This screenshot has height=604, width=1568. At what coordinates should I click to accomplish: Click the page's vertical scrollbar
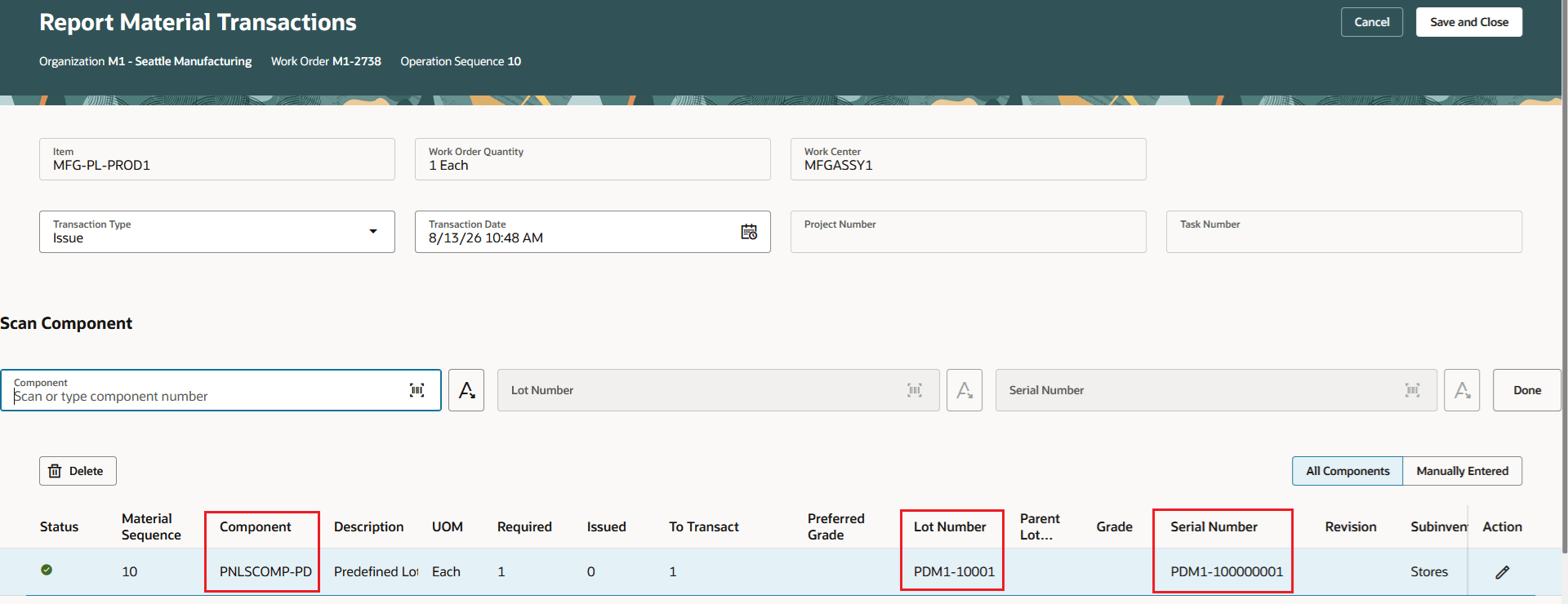click(1564, 278)
